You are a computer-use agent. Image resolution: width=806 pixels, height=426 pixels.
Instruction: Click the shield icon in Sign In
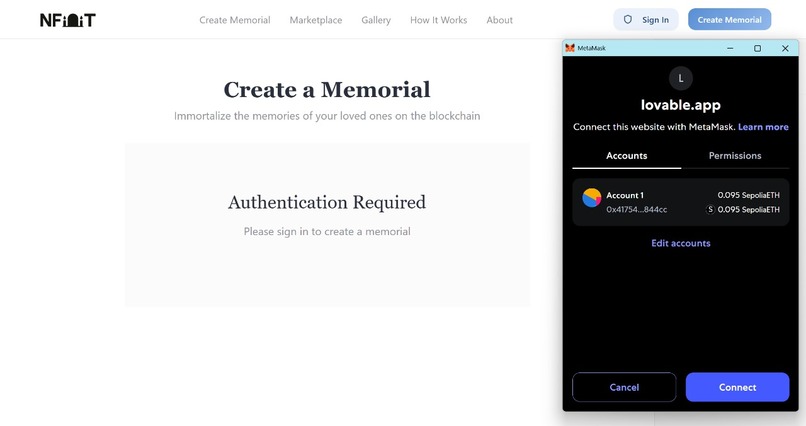click(x=628, y=20)
